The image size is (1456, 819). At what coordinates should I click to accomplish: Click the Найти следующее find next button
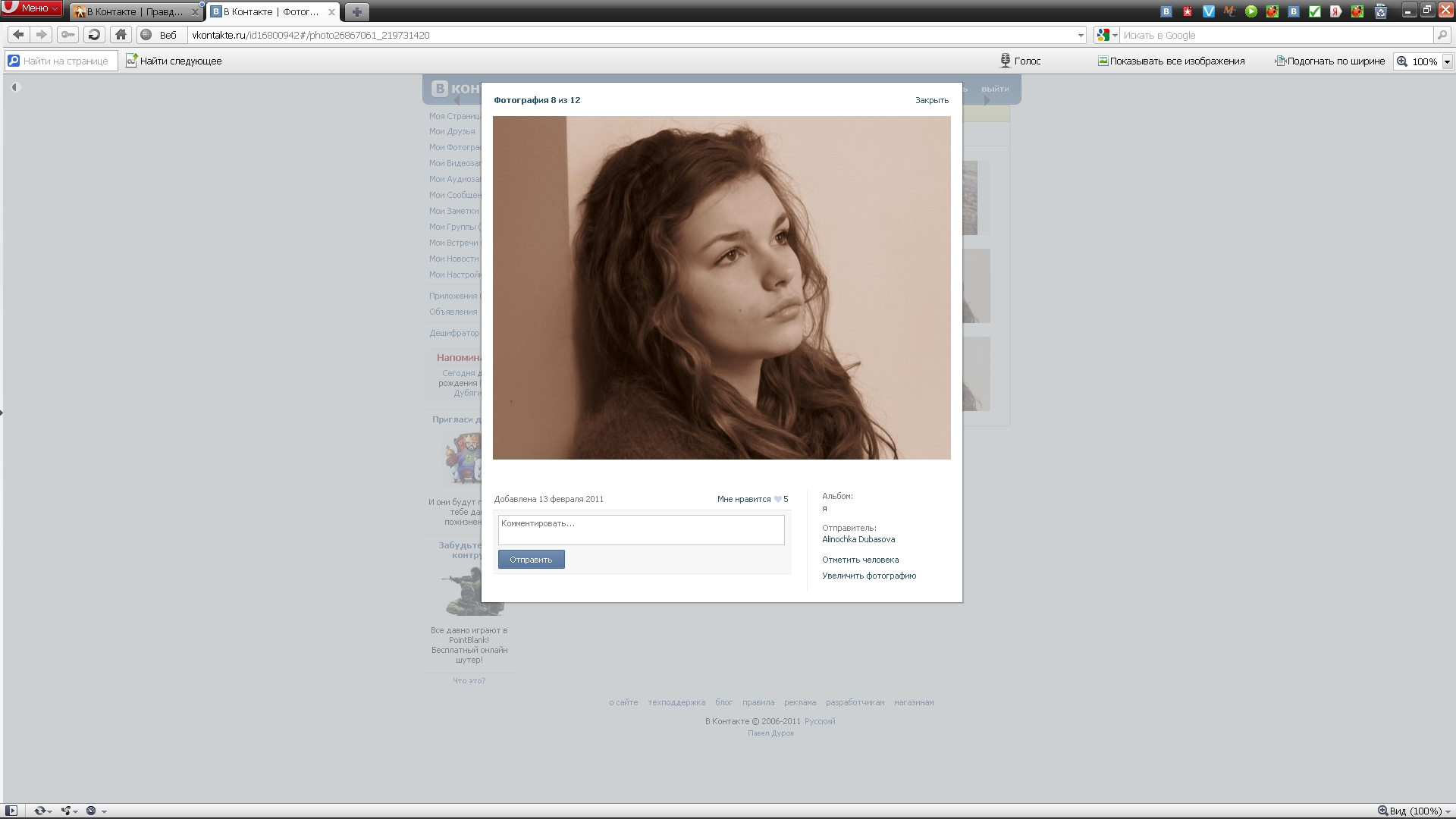[174, 61]
